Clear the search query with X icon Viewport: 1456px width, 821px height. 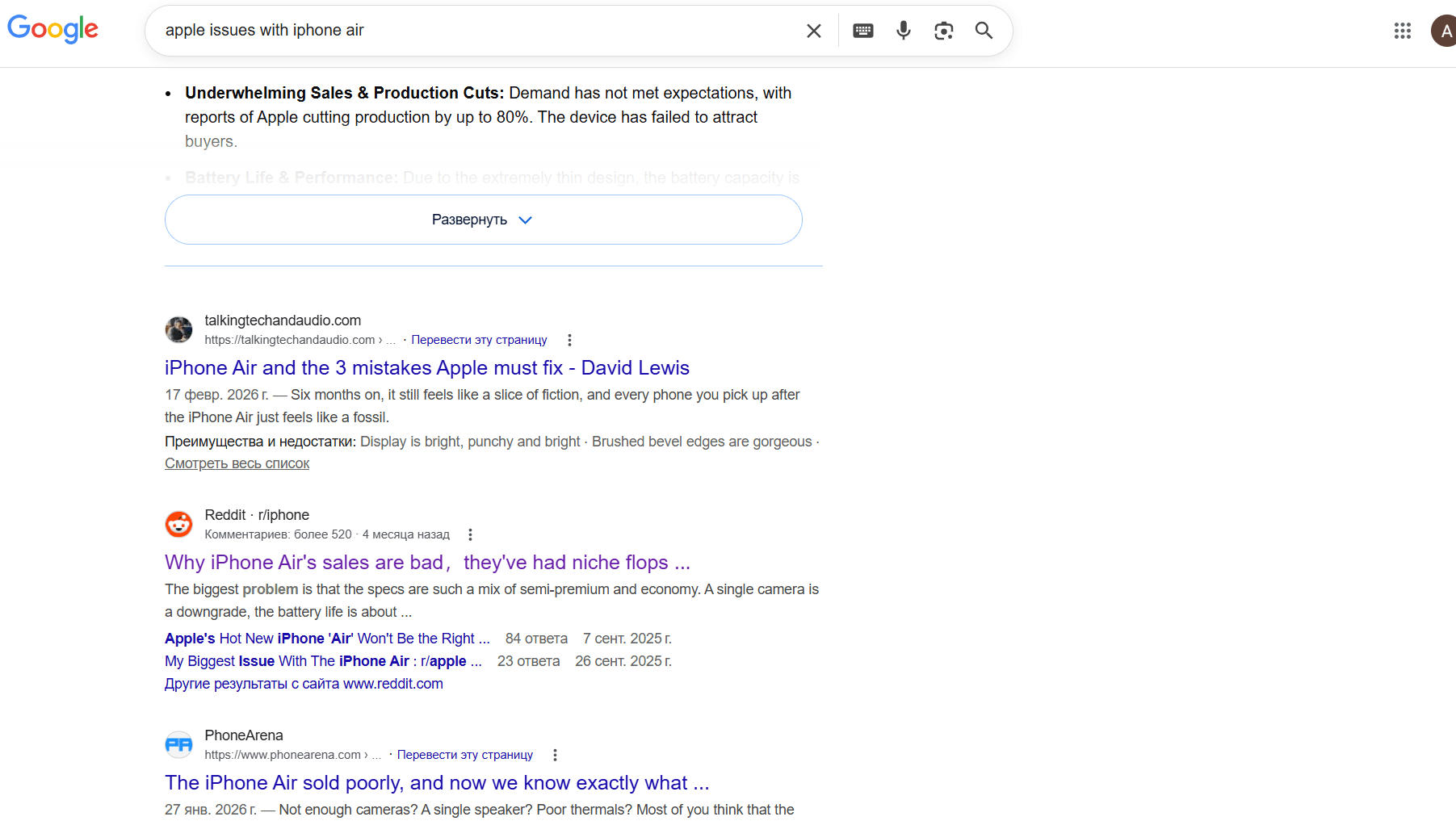click(x=813, y=31)
